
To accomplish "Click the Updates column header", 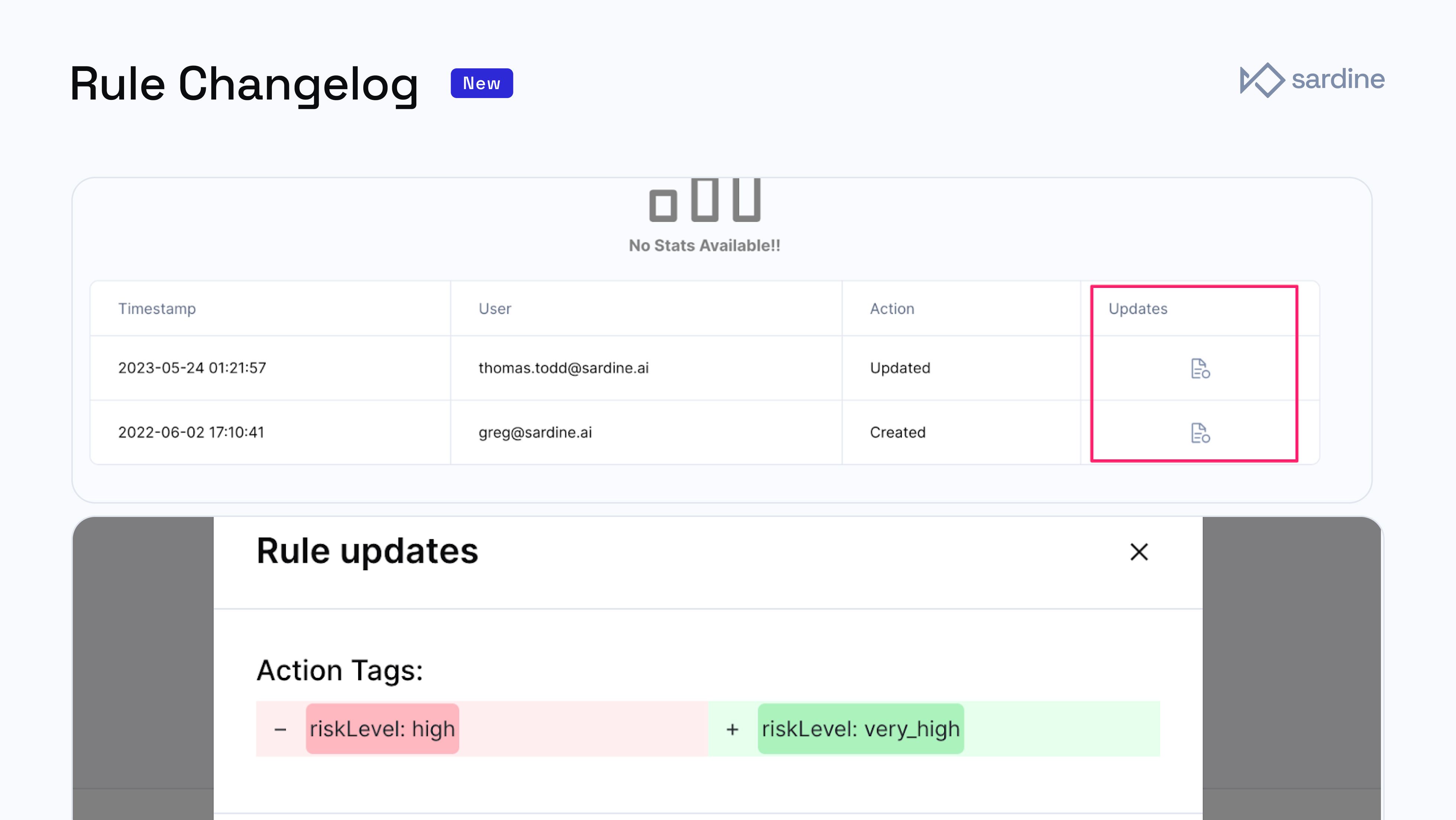I will (x=1137, y=309).
